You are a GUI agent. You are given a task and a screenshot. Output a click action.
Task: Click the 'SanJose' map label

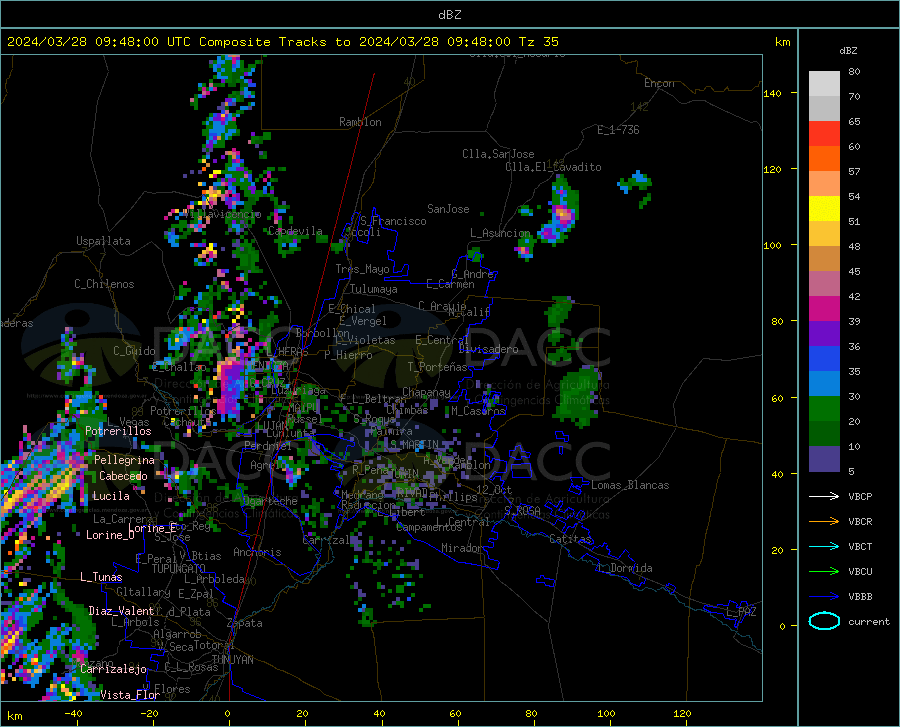coord(448,209)
